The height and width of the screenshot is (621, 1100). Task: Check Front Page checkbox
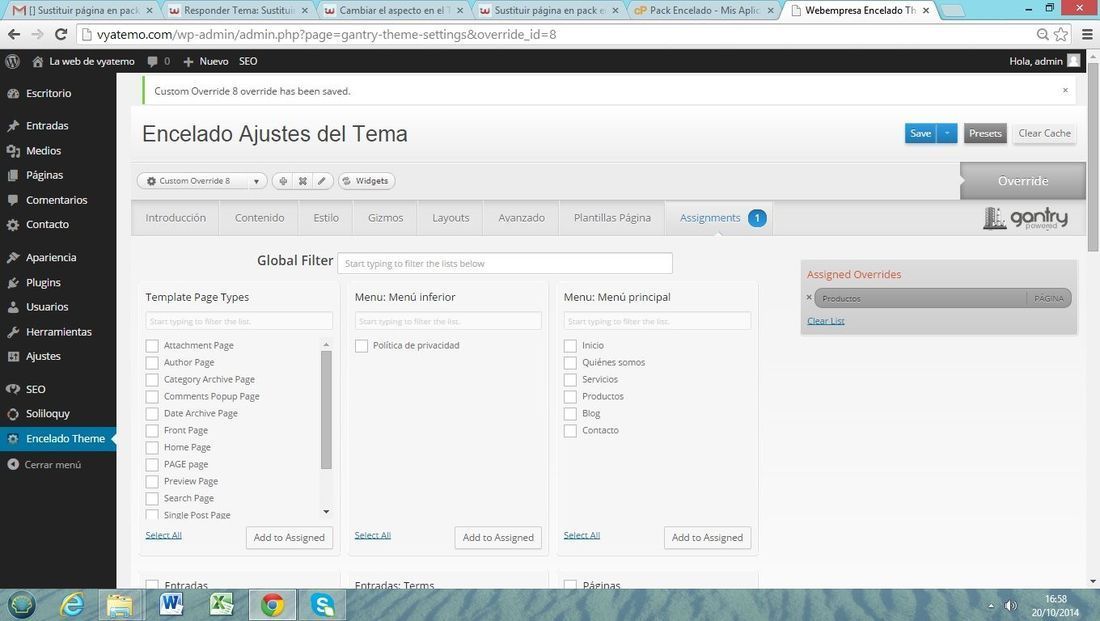click(x=152, y=431)
